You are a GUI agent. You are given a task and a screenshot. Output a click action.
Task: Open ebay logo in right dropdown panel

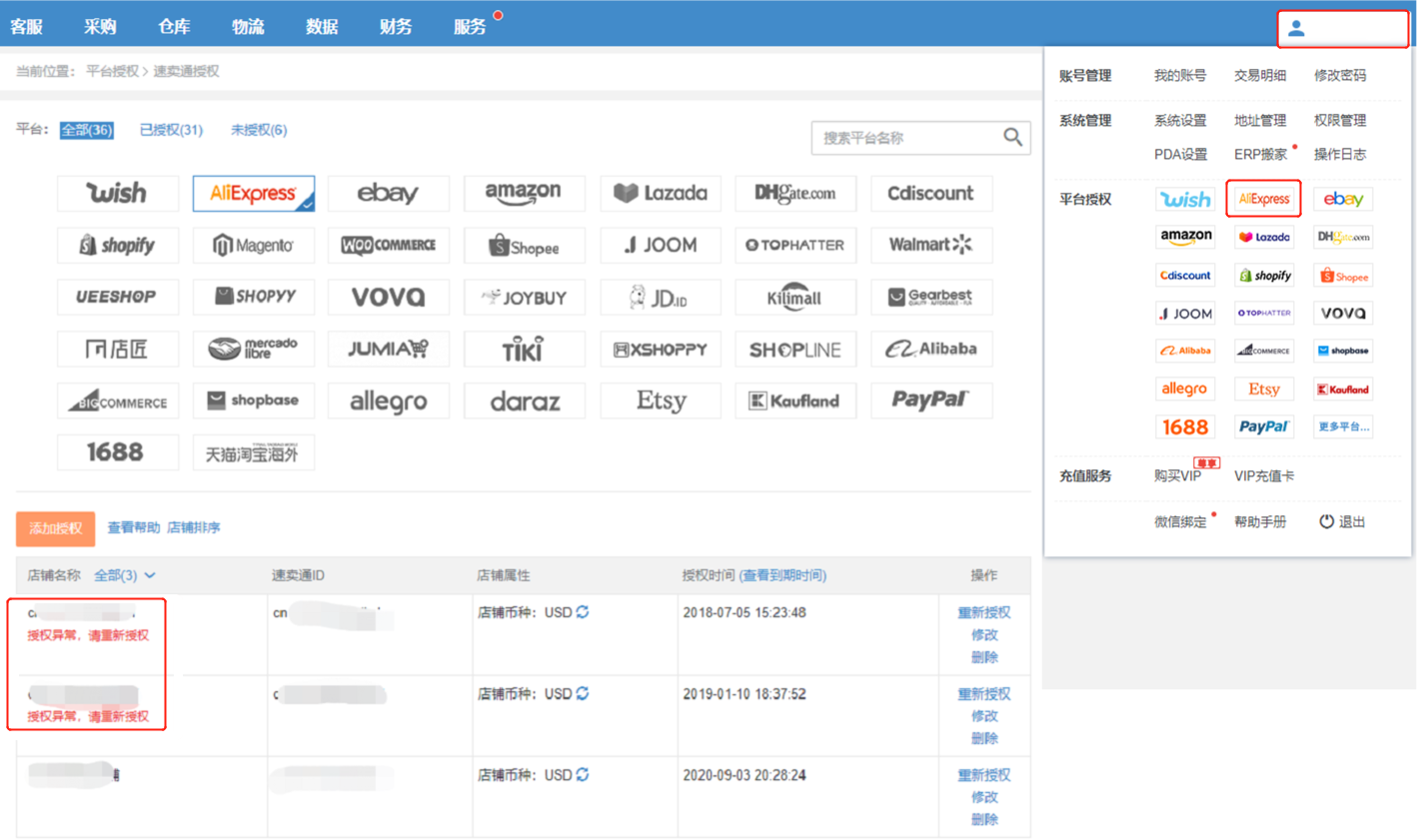tap(1343, 199)
